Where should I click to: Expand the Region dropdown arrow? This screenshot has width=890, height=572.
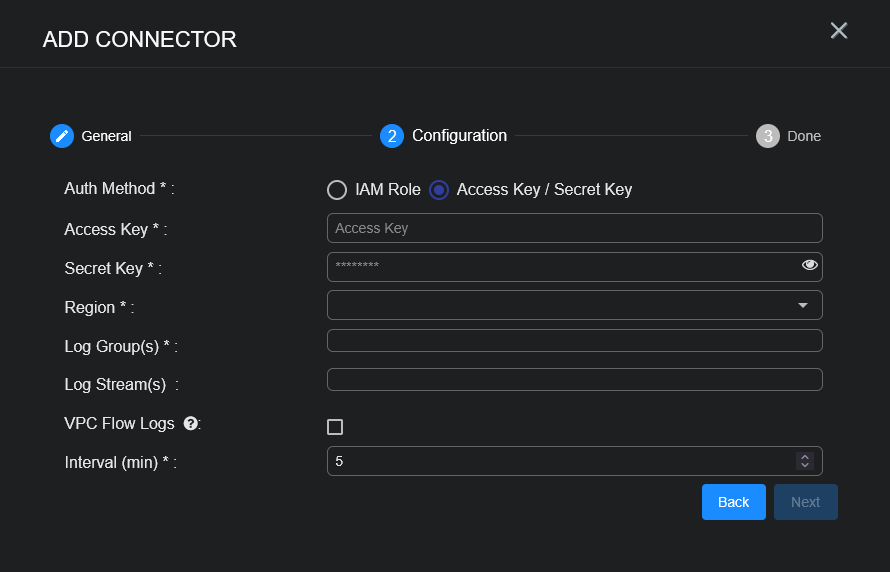point(802,305)
